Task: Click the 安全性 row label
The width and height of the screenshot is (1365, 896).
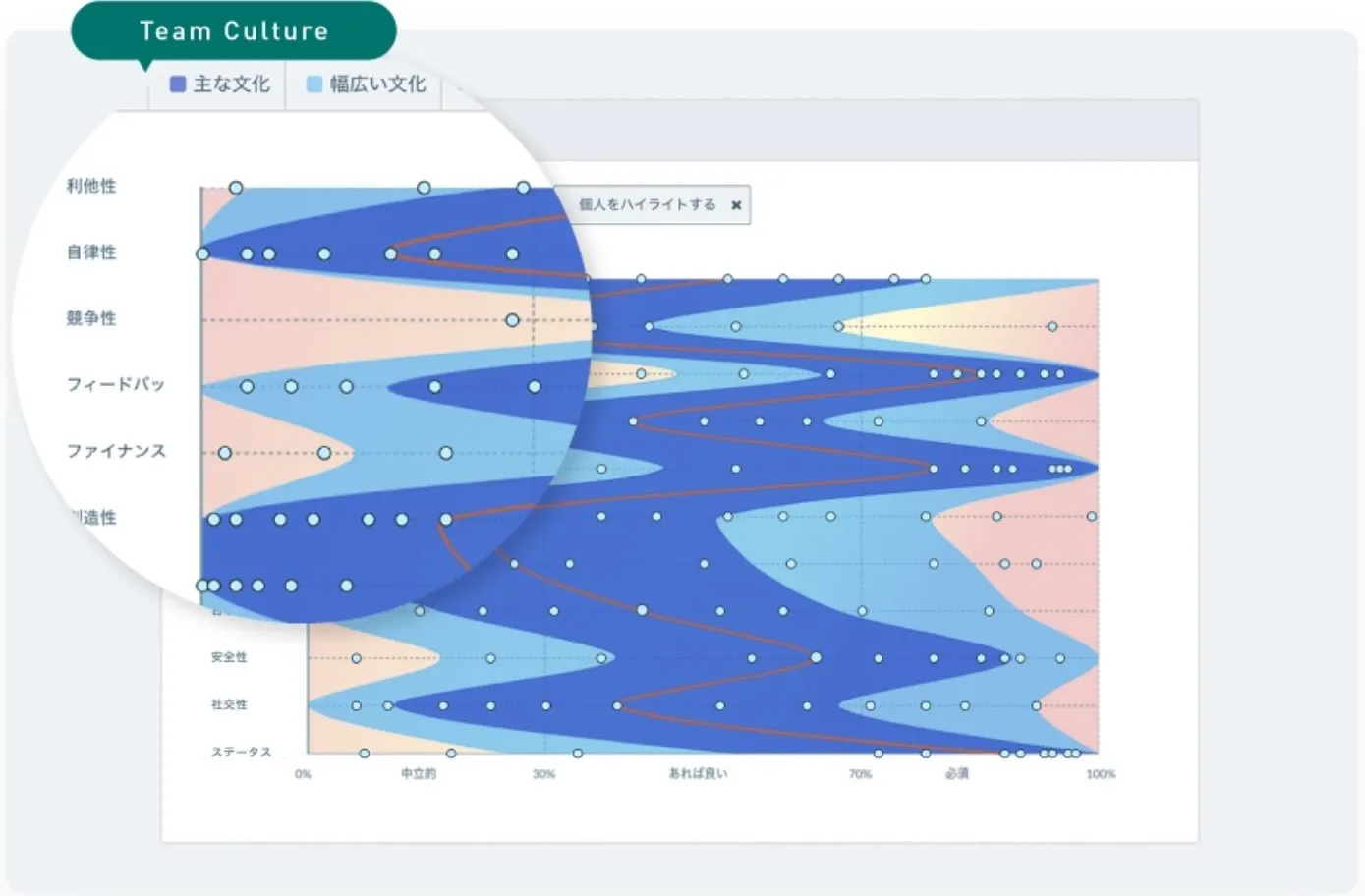Action: [x=229, y=657]
